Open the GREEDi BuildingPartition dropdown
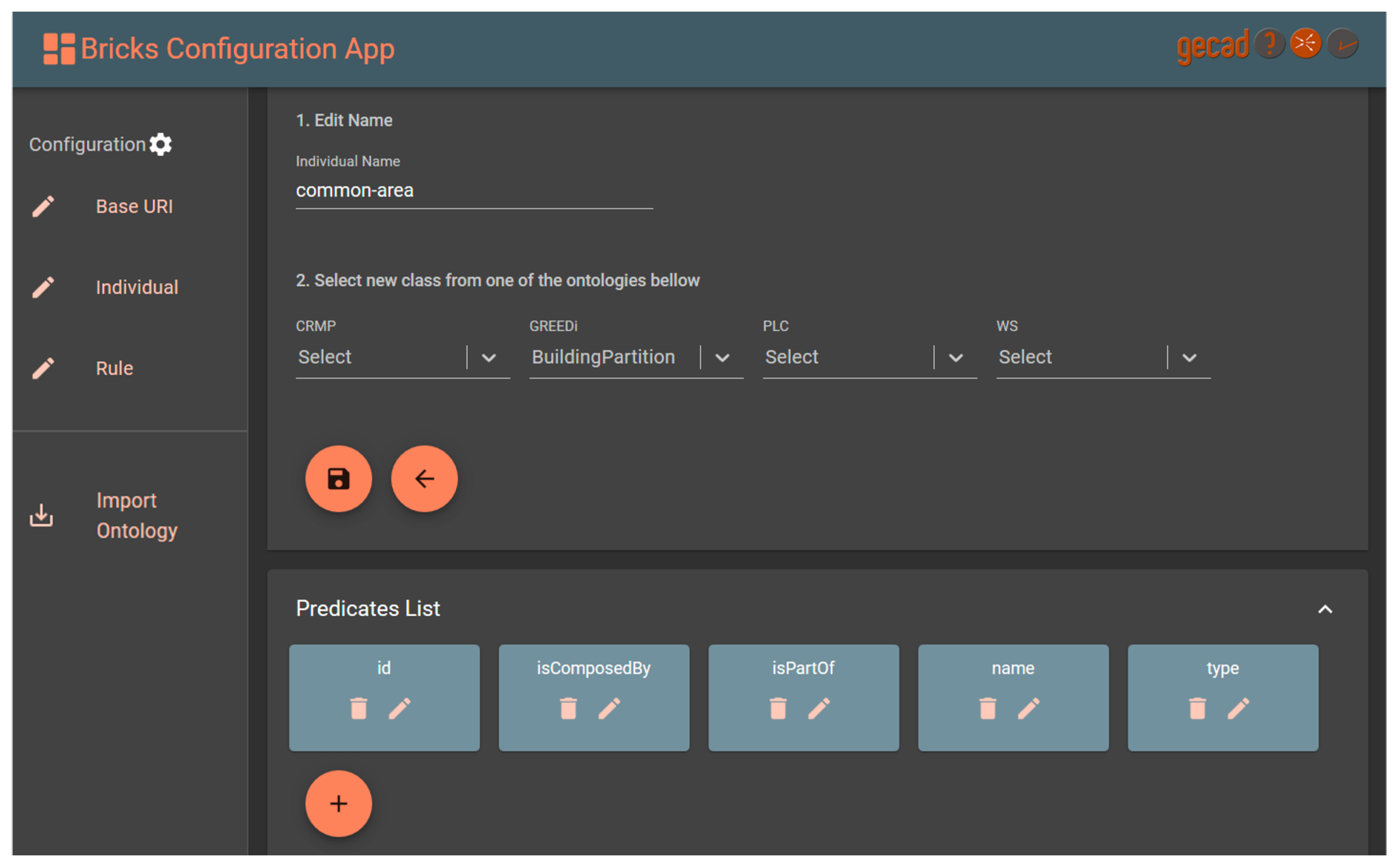The width and height of the screenshot is (1400, 867). (722, 358)
